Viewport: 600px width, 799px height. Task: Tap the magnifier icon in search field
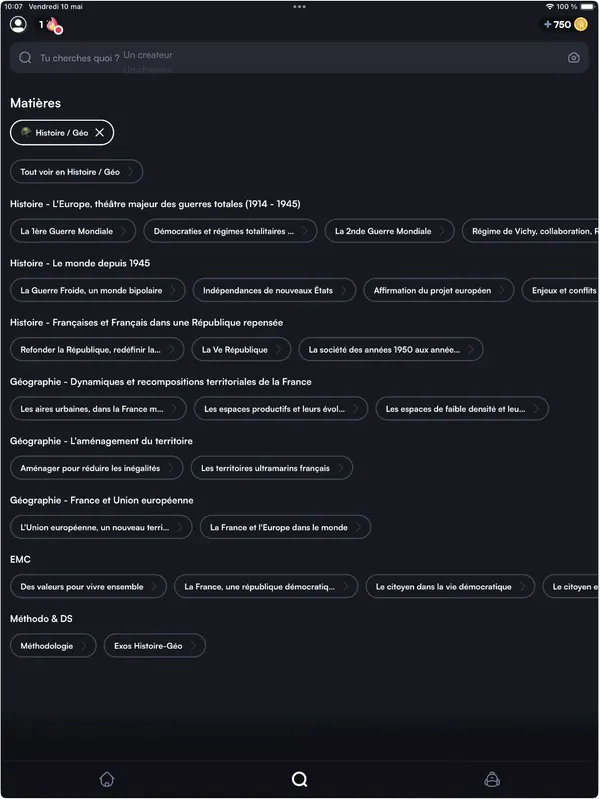point(25,58)
